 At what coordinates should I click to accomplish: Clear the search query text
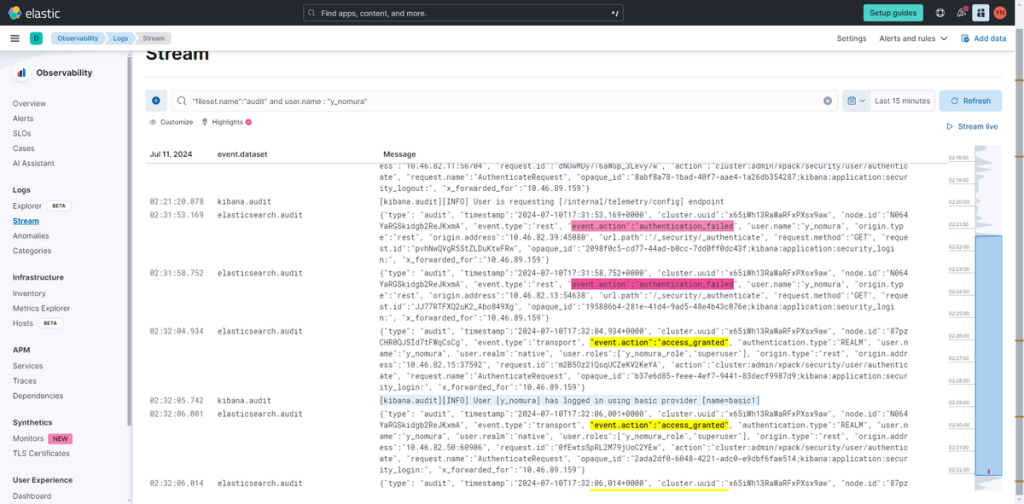point(827,101)
